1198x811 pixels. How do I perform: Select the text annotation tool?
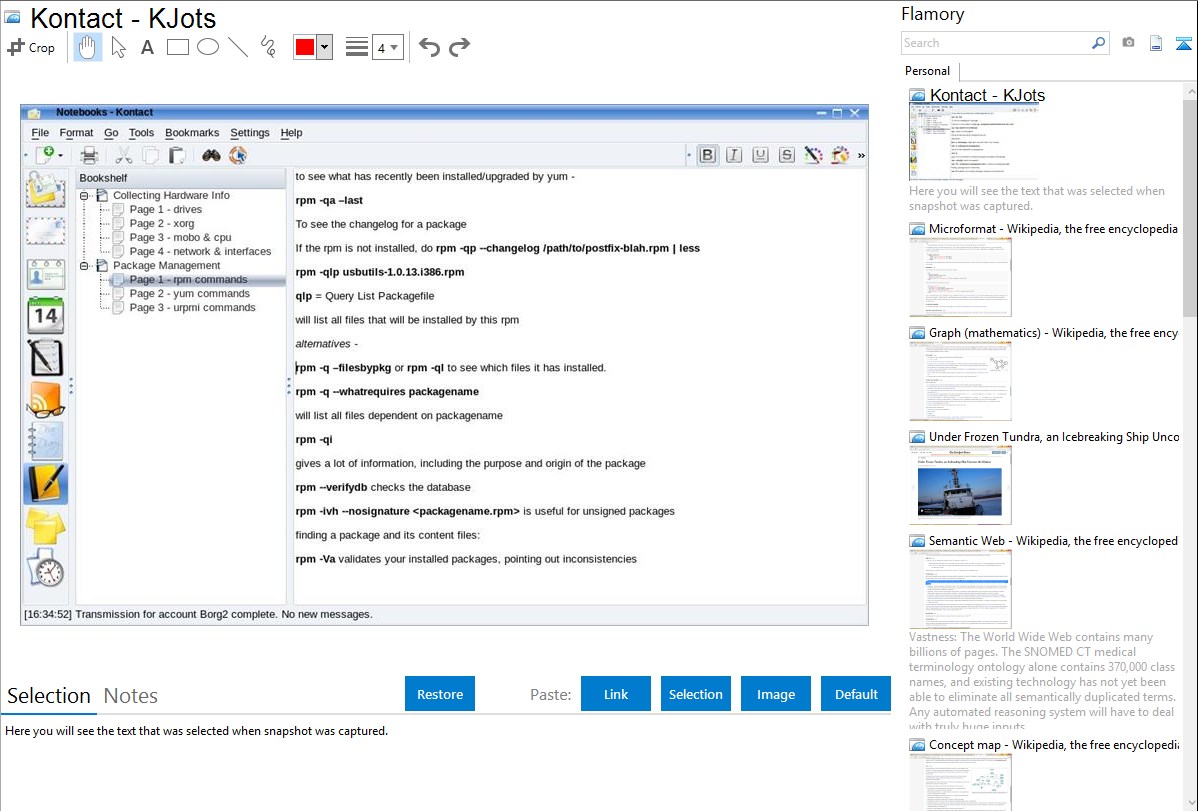[147, 47]
